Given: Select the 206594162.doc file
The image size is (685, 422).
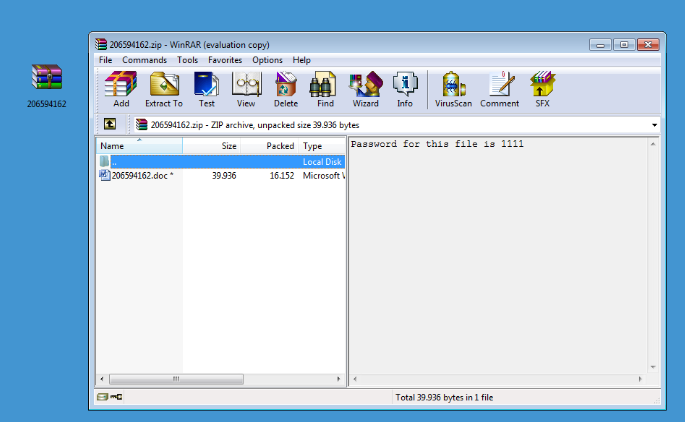Looking at the screenshot, I should (x=140, y=175).
